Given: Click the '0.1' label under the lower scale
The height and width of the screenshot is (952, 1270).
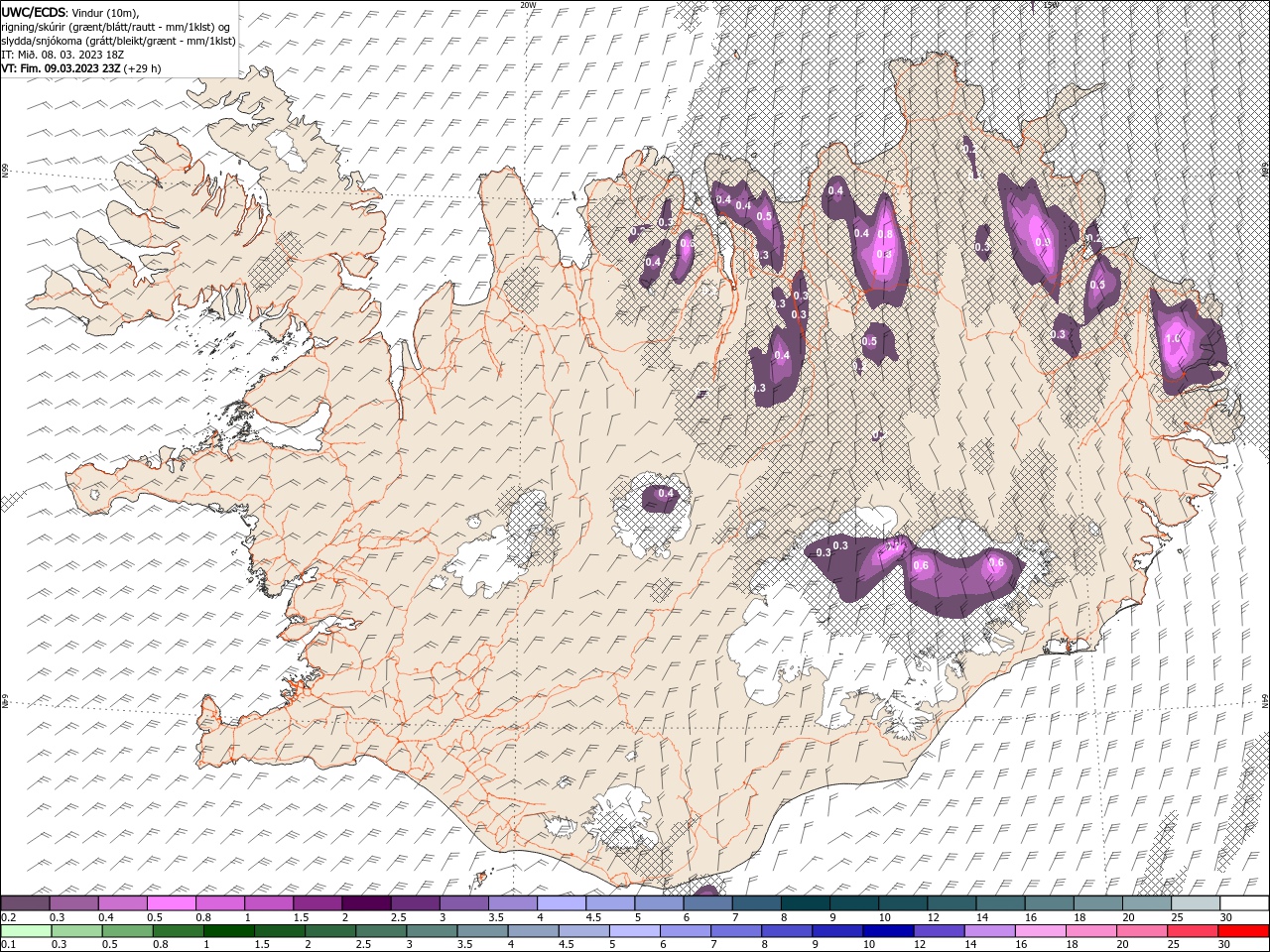Looking at the screenshot, I should [x=8, y=945].
